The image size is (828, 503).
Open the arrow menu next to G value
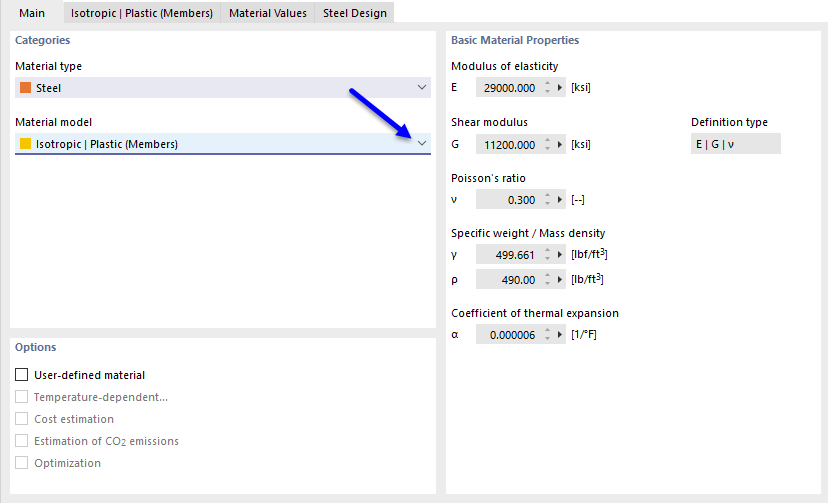coord(560,144)
